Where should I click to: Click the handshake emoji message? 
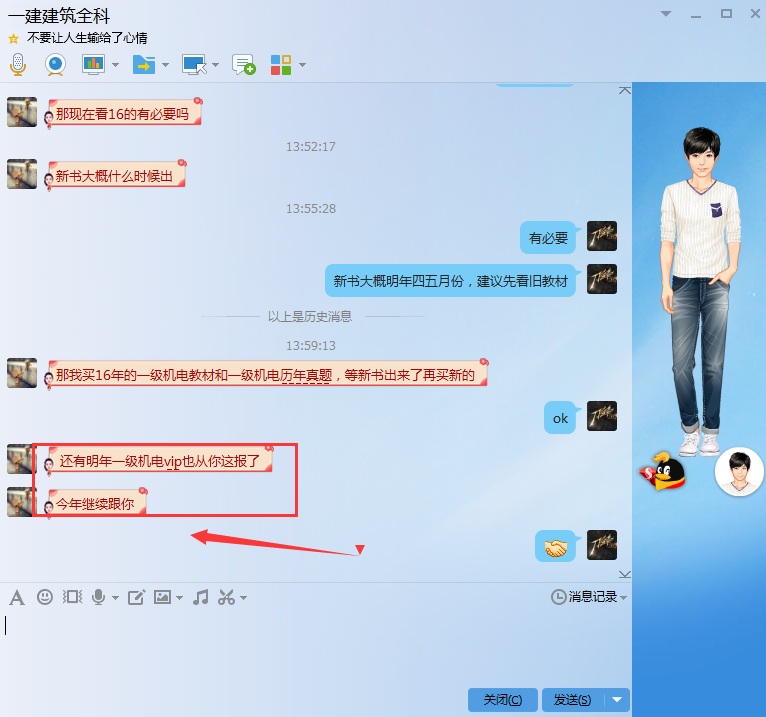[556, 547]
